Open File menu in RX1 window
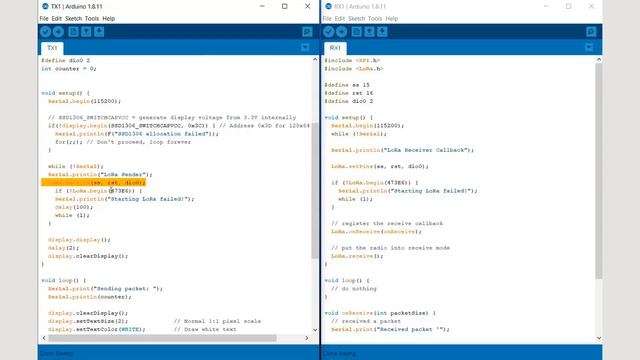The width and height of the screenshot is (640, 360). click(327, 18)
